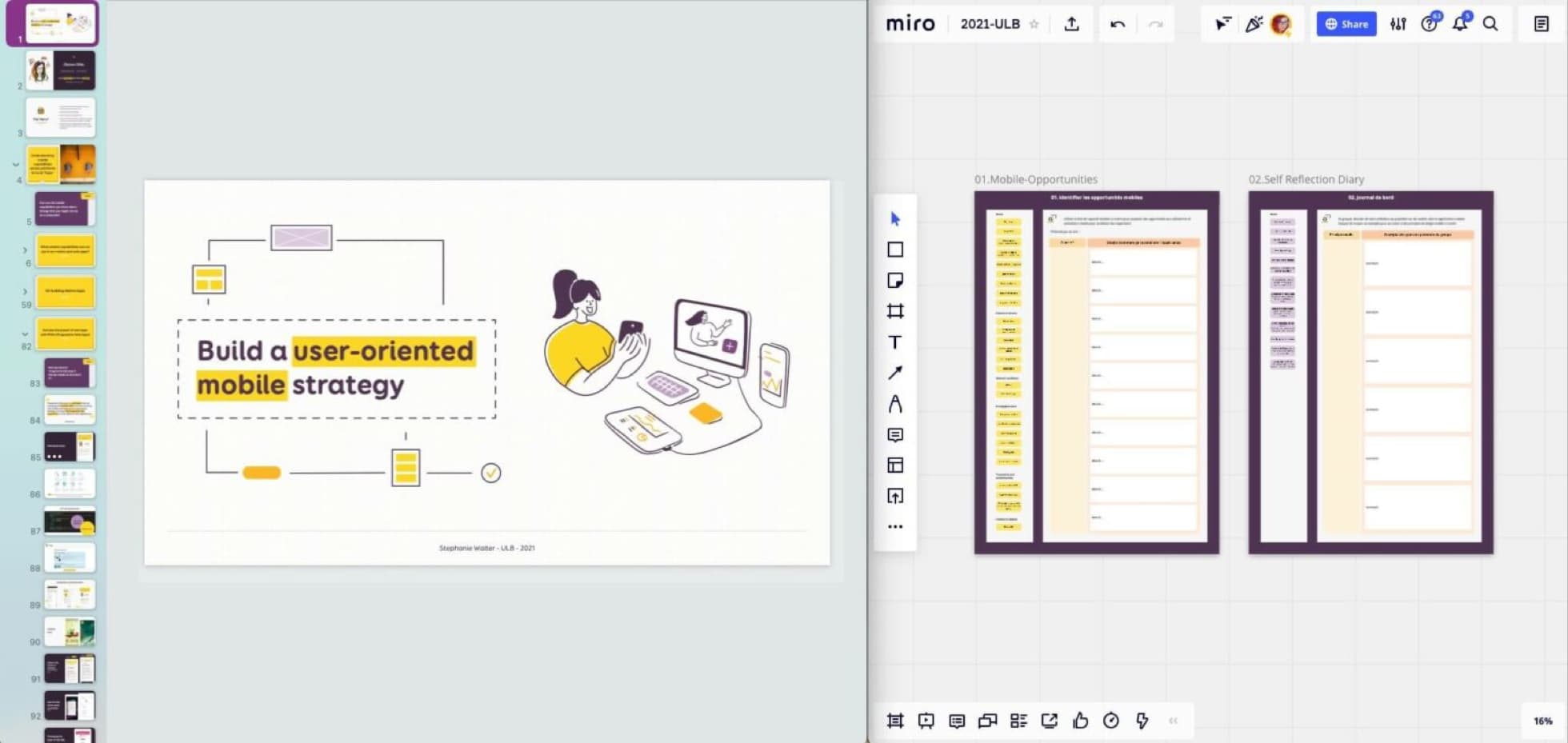Screen dimensions: 1568x743
Task: Export board using the export icon
Action: tap(1072, 24)
